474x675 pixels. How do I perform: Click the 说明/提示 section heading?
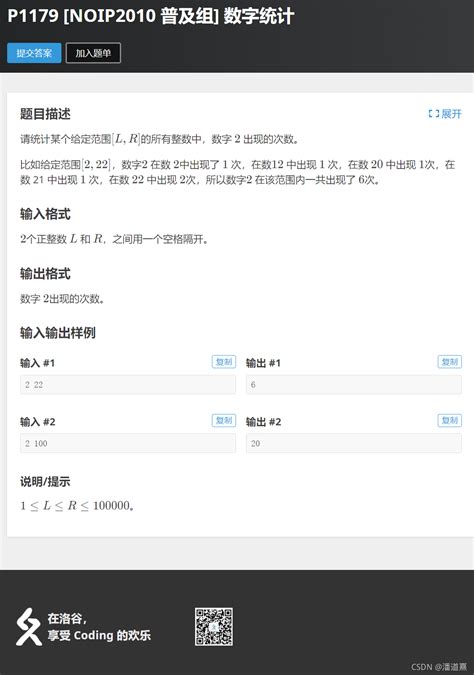click(x=45, y=482)
